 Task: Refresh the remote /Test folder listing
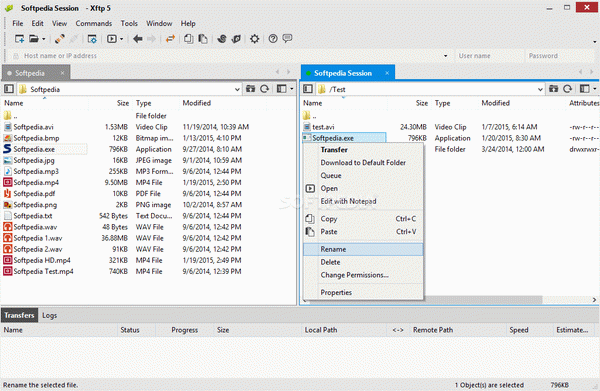[567, 89]
